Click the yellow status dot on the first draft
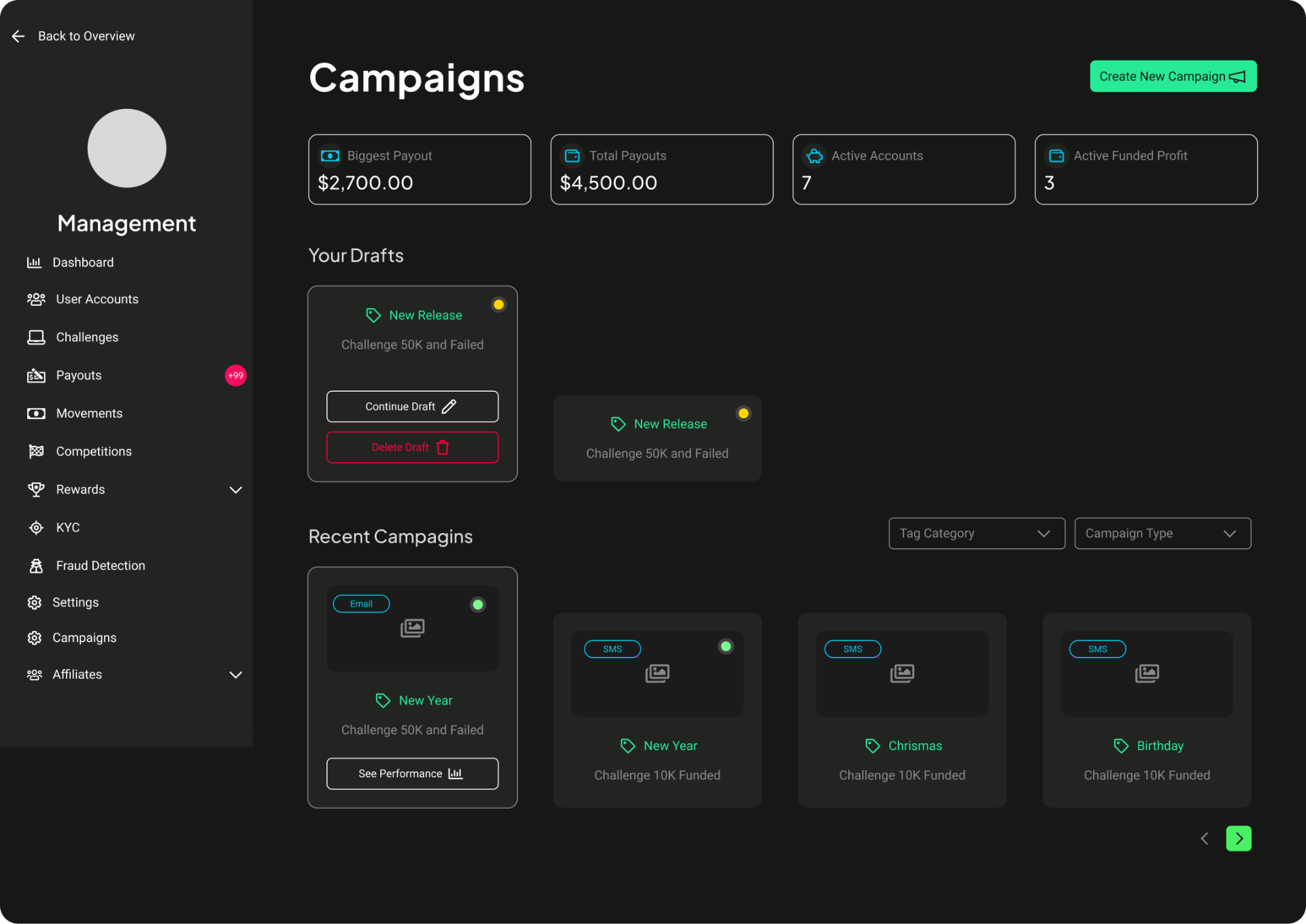 (x=499, y=305)
